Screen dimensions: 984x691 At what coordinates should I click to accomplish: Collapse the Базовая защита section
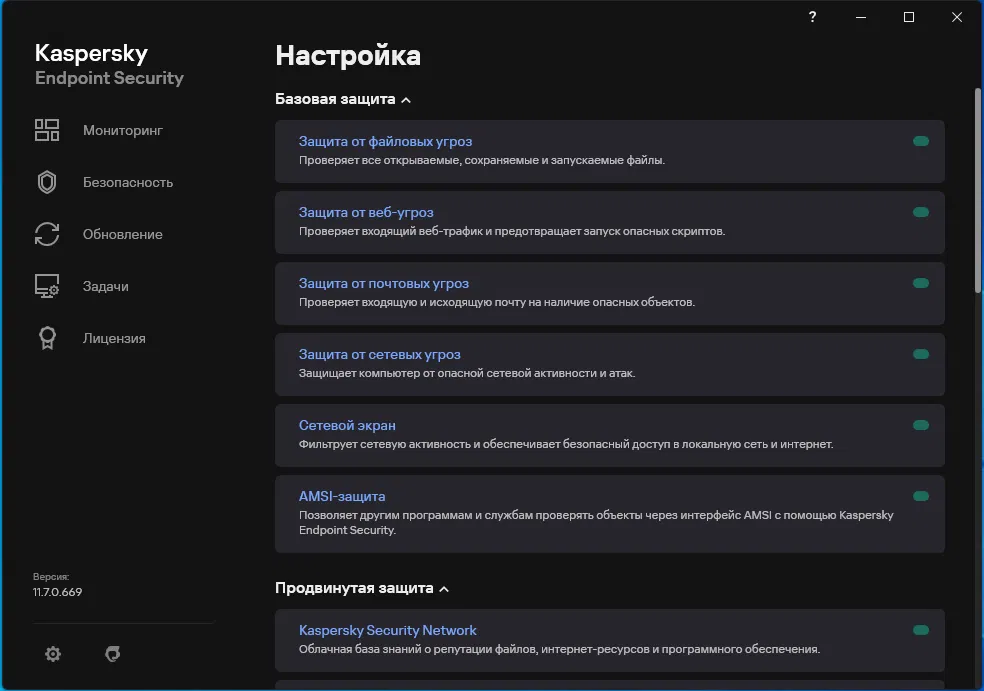(405, 100)
